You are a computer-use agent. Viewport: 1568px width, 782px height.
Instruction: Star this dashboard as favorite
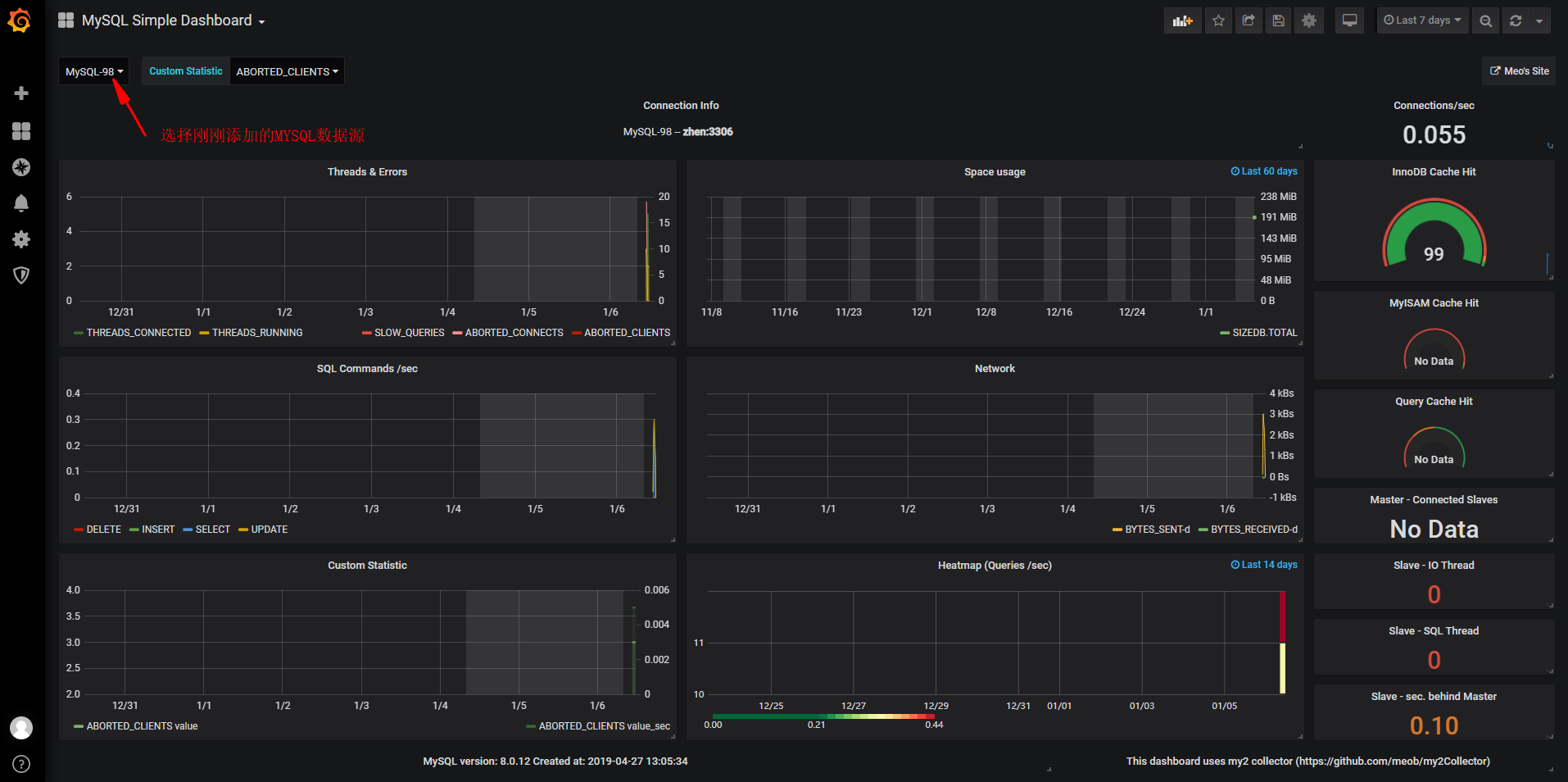click(x=1218, y=20)
